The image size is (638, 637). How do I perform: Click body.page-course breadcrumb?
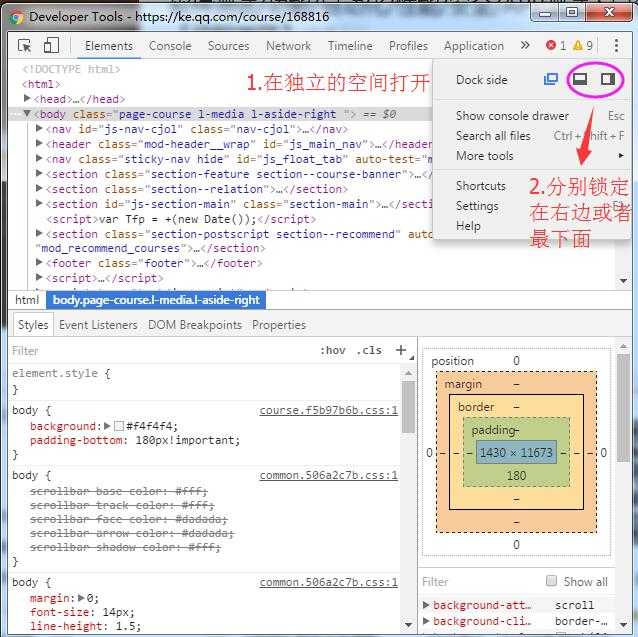click(156, 300)
